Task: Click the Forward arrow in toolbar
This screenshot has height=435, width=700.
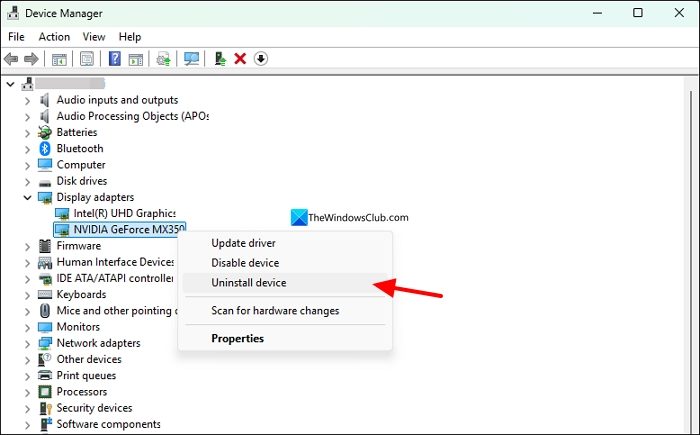Action: coord(31,59)
